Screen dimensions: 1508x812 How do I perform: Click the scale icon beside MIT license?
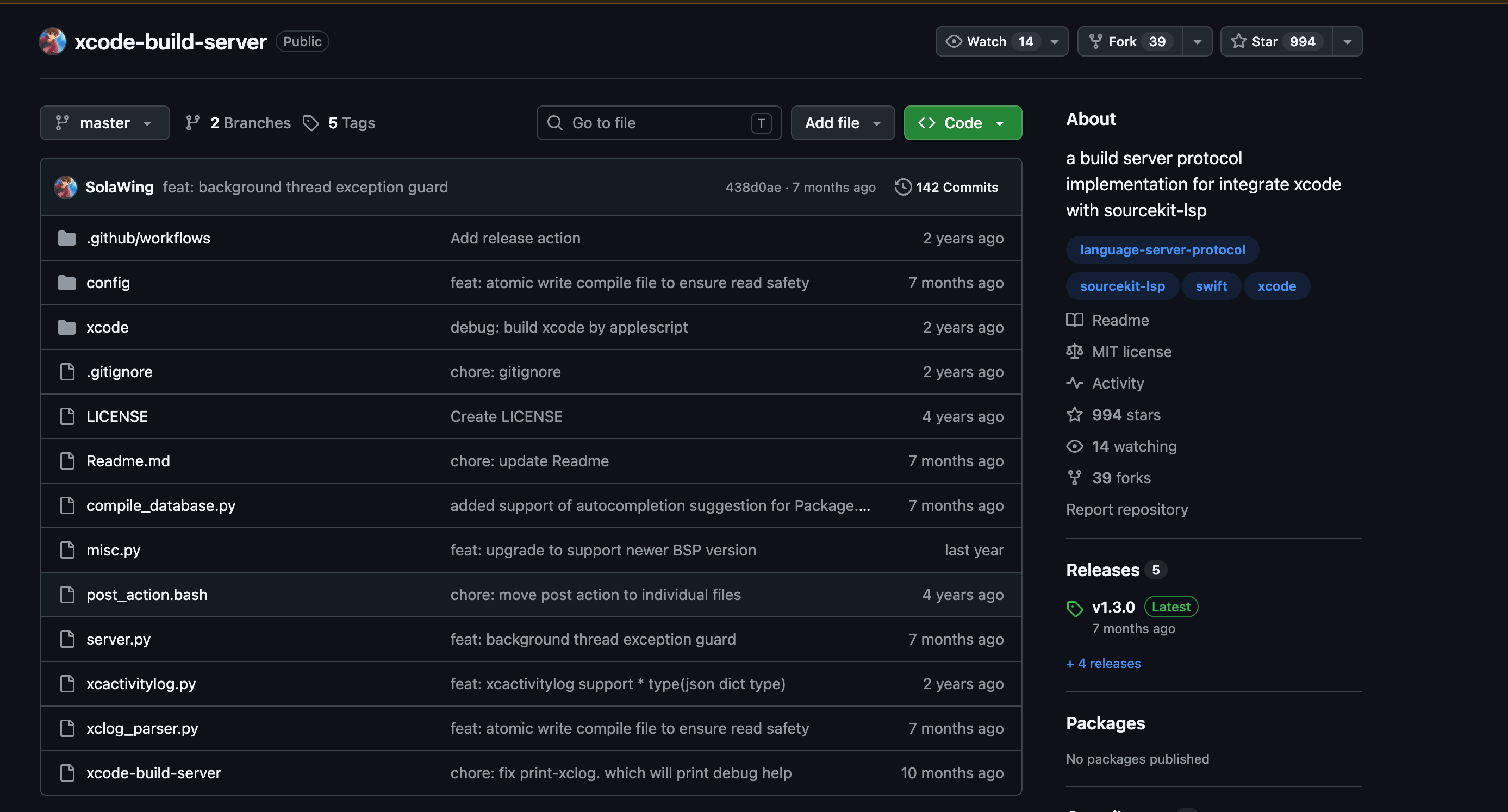(1075, 351)
